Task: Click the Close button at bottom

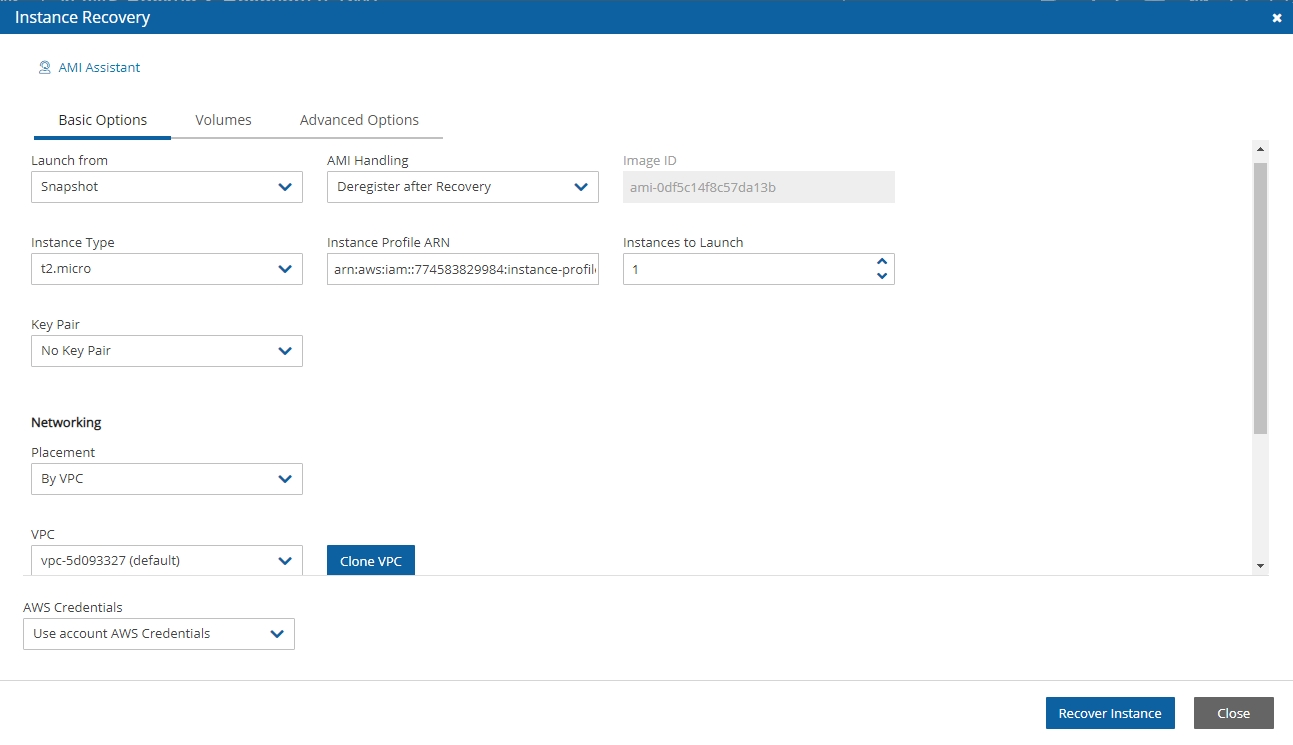Action: (x=1233, y=713)
